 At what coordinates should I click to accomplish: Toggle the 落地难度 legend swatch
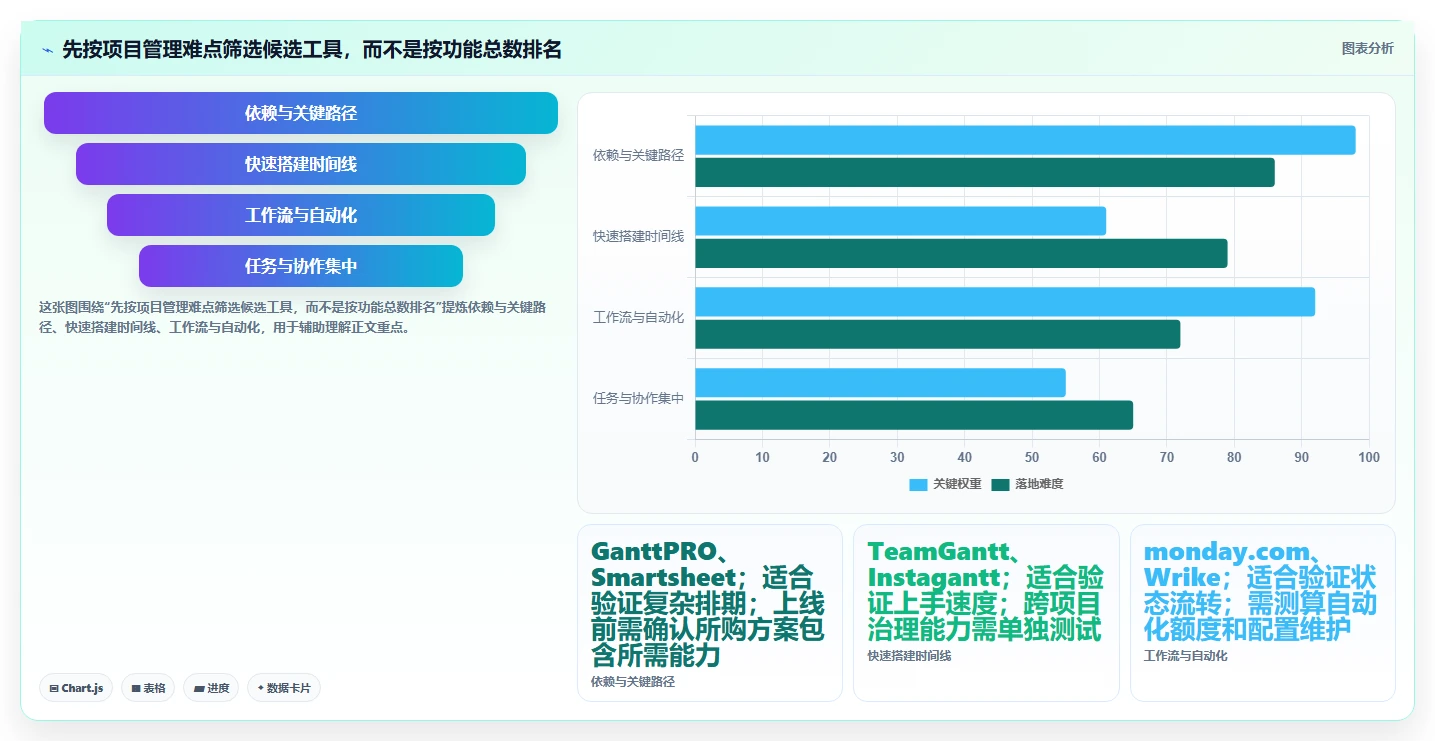click(x=1000, y=484)
